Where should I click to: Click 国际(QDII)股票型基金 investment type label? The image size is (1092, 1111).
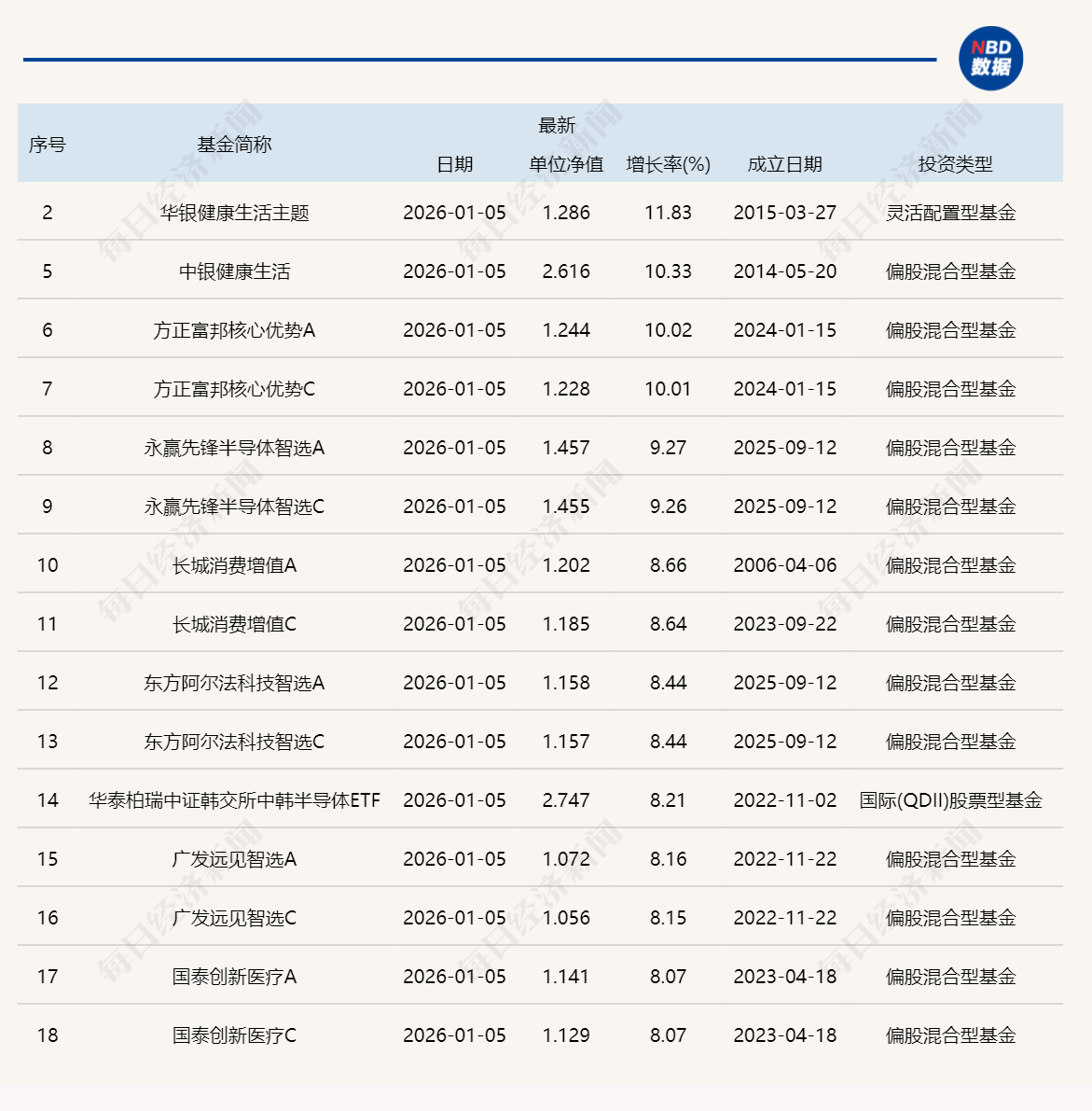point(953,800)
